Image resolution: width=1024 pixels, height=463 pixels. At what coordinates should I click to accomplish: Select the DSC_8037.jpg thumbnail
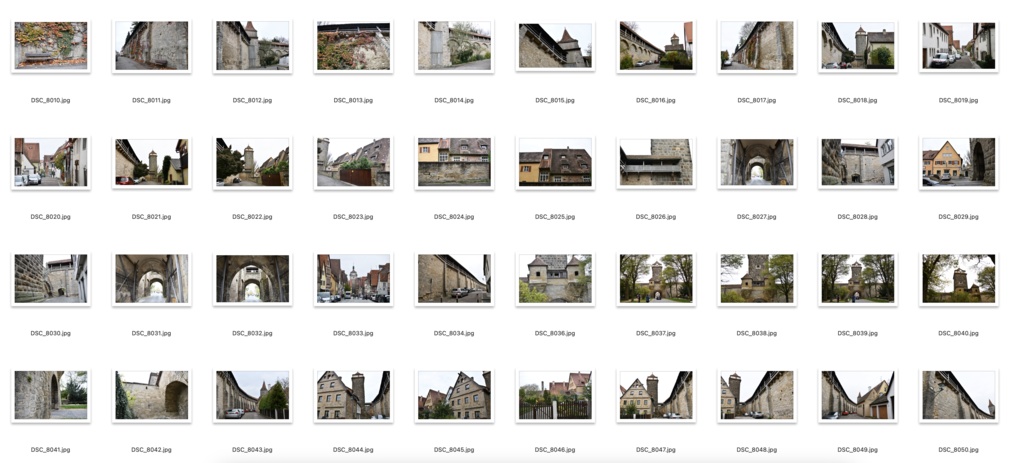click(x=656, y=279)
